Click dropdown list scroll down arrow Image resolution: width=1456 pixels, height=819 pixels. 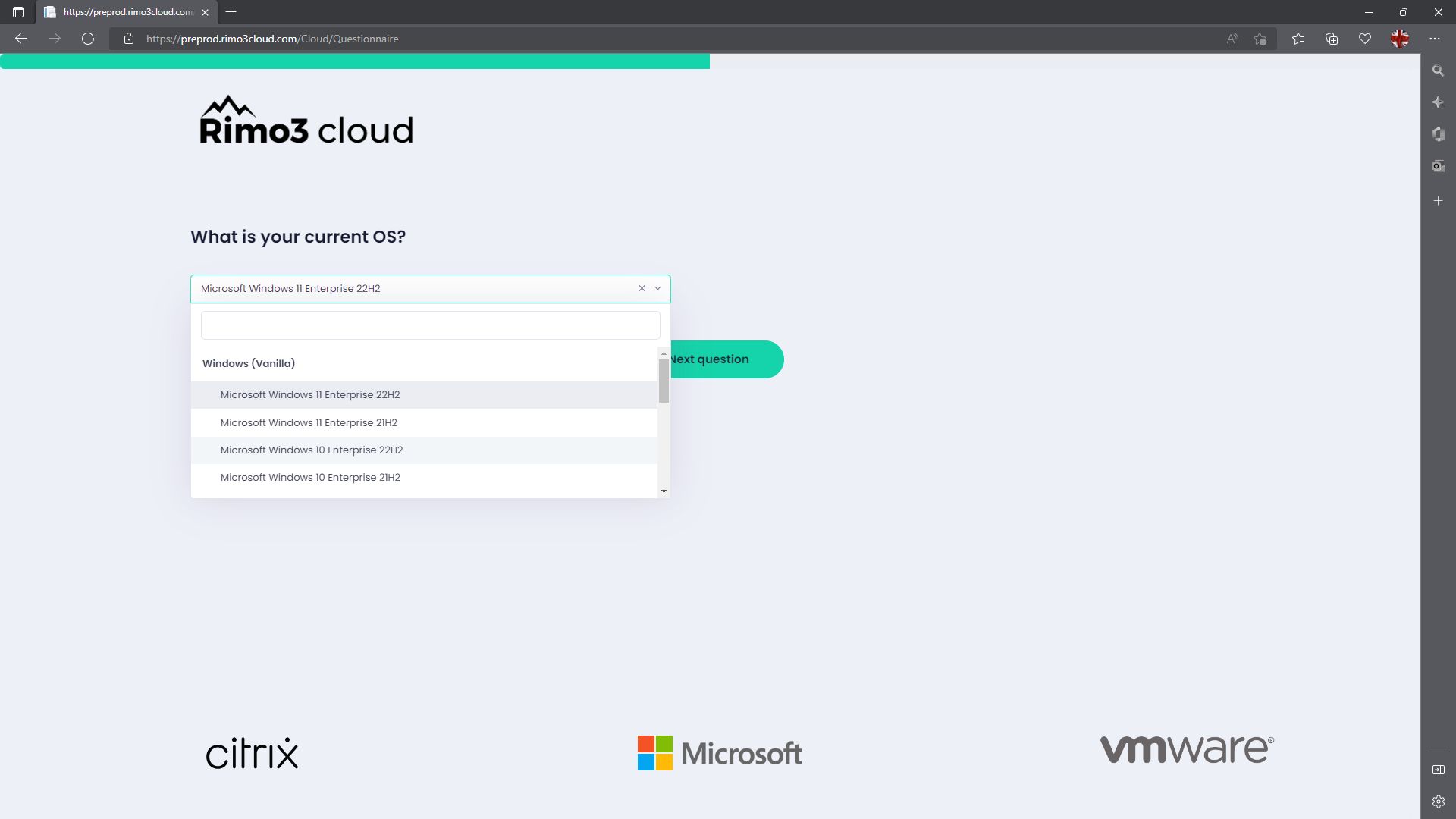(x=664, y=491)
